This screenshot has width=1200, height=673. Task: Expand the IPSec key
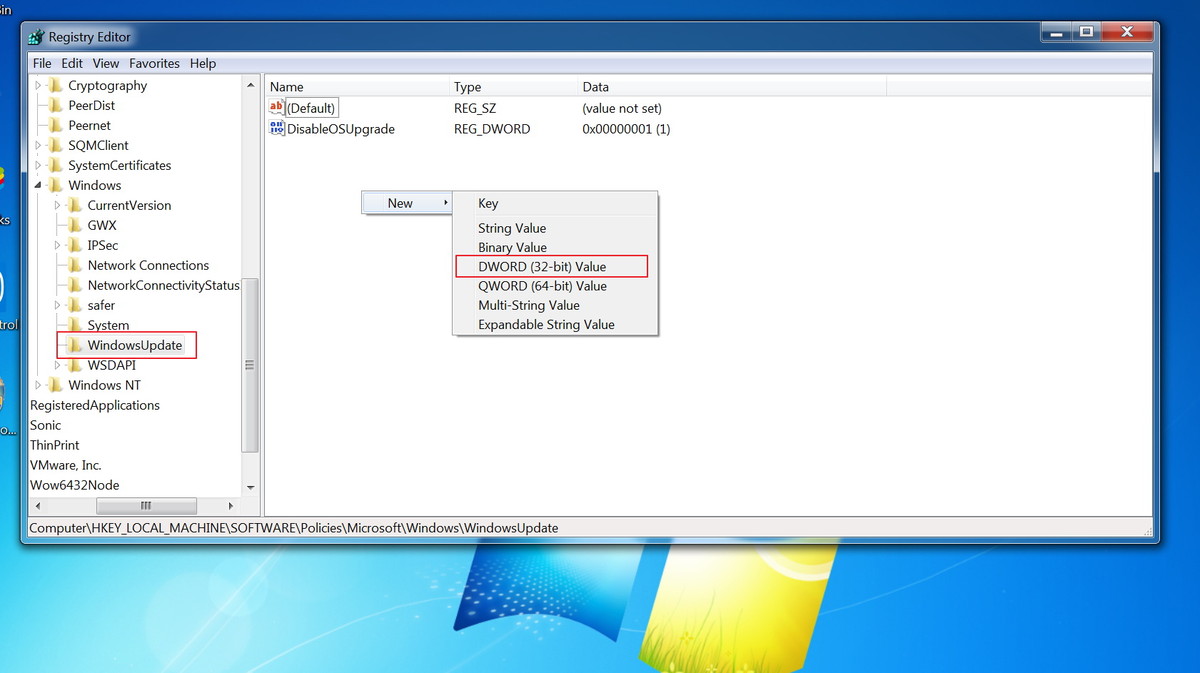58,246
